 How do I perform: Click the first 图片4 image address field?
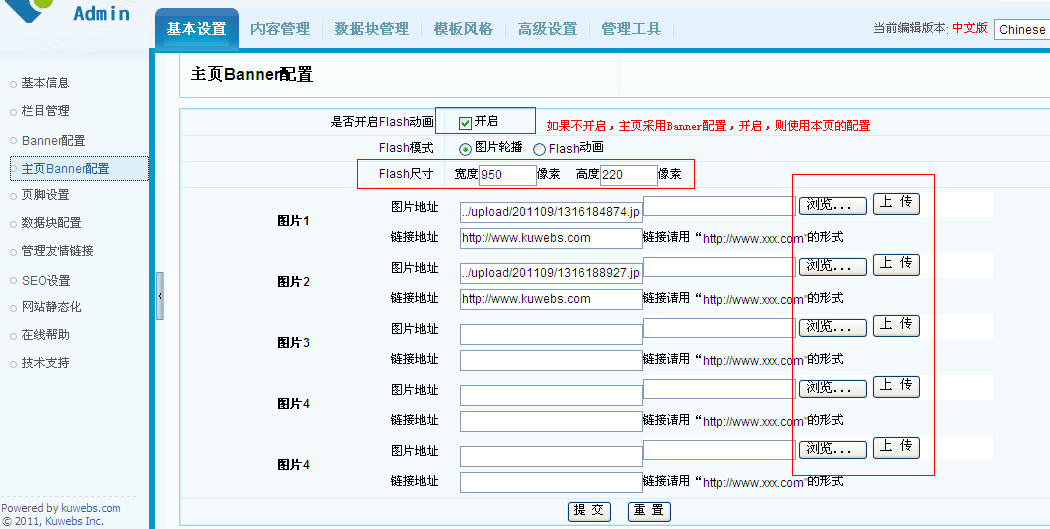click(x=551, y=395)
